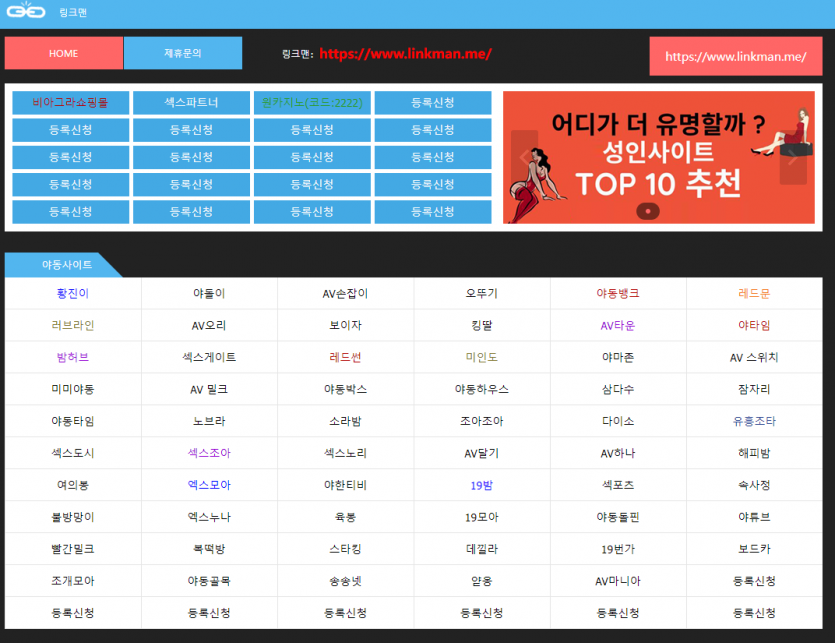Open the 섹스게이트 link
Viewport: 835px width, 643px height.
tap(209, 357)
